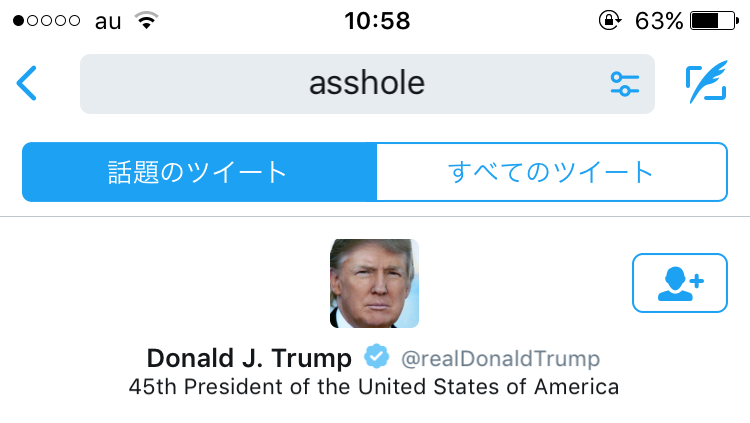
Task: Compose a new tweet with feather icon
Action: click(706, 84)
